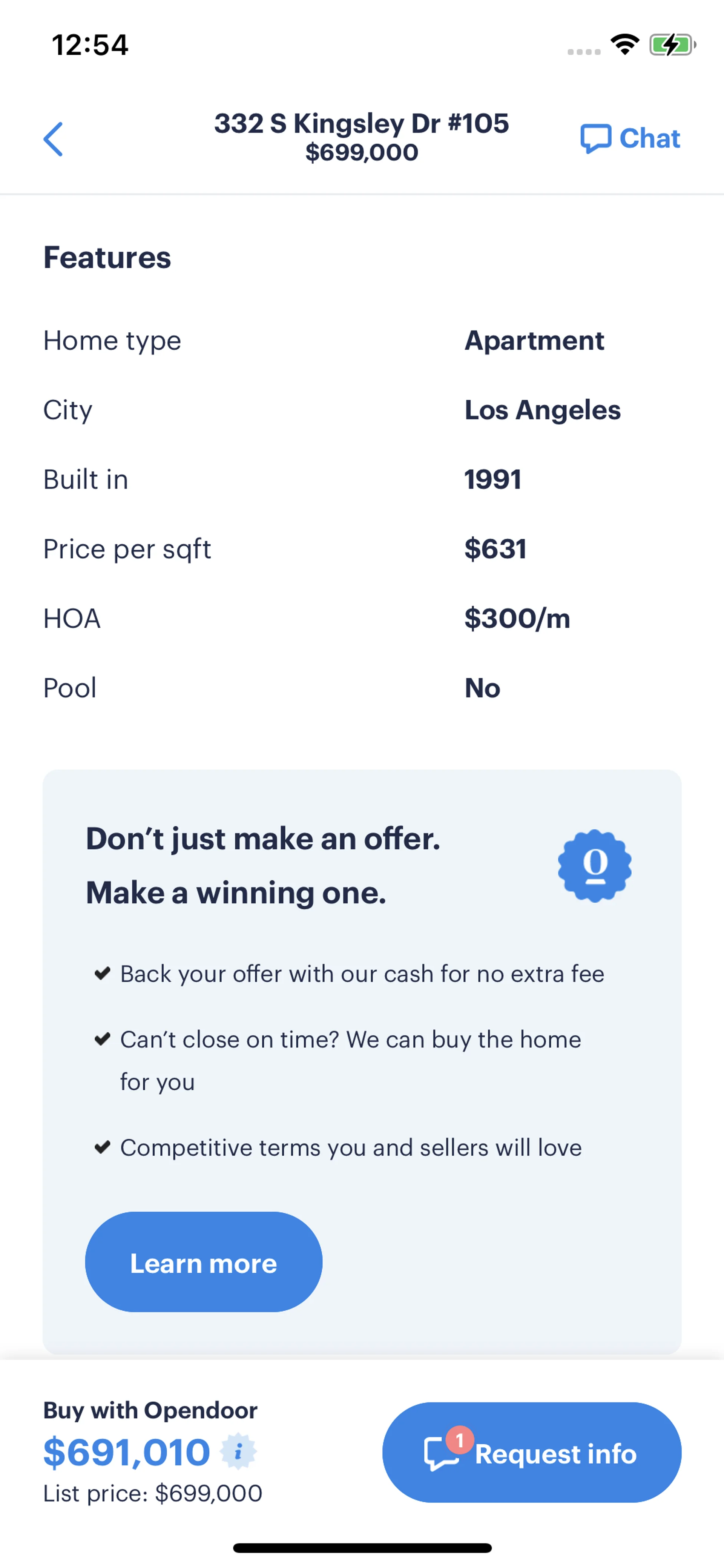Tap the Opendoor blue badge seal
This screenshot has width=724, height=1568.
pyautogui.click(x=594, y=866)
